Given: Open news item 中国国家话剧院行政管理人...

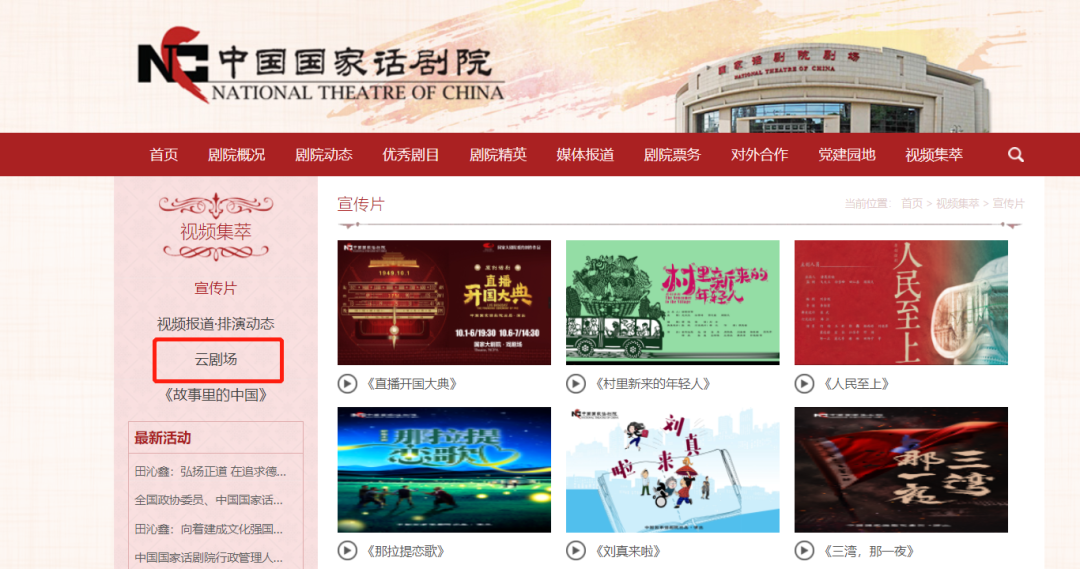Looking at the screenshot, I should coord(209,558).
